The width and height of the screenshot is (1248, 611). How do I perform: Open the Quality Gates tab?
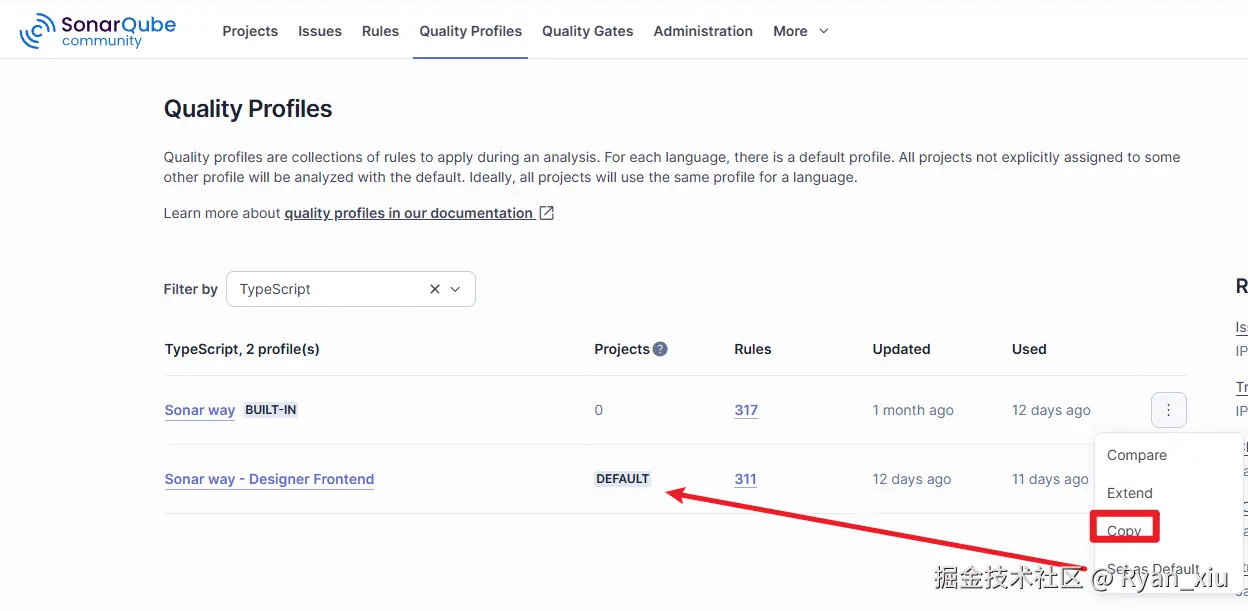tap(588, 31)
